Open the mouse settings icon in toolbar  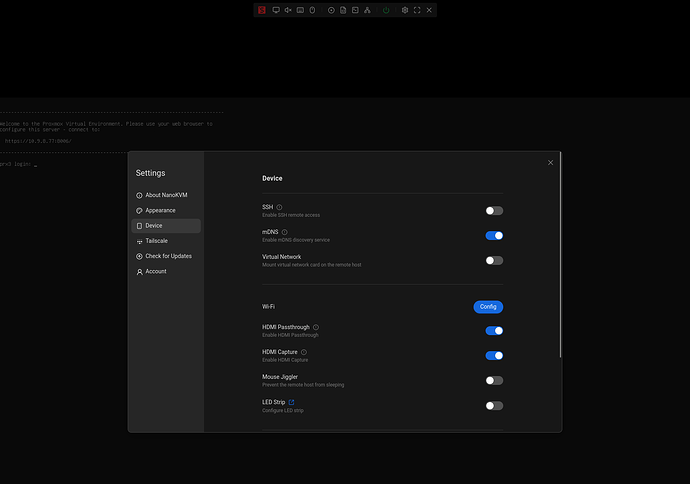pyautogui.click(x=312, y=10)
